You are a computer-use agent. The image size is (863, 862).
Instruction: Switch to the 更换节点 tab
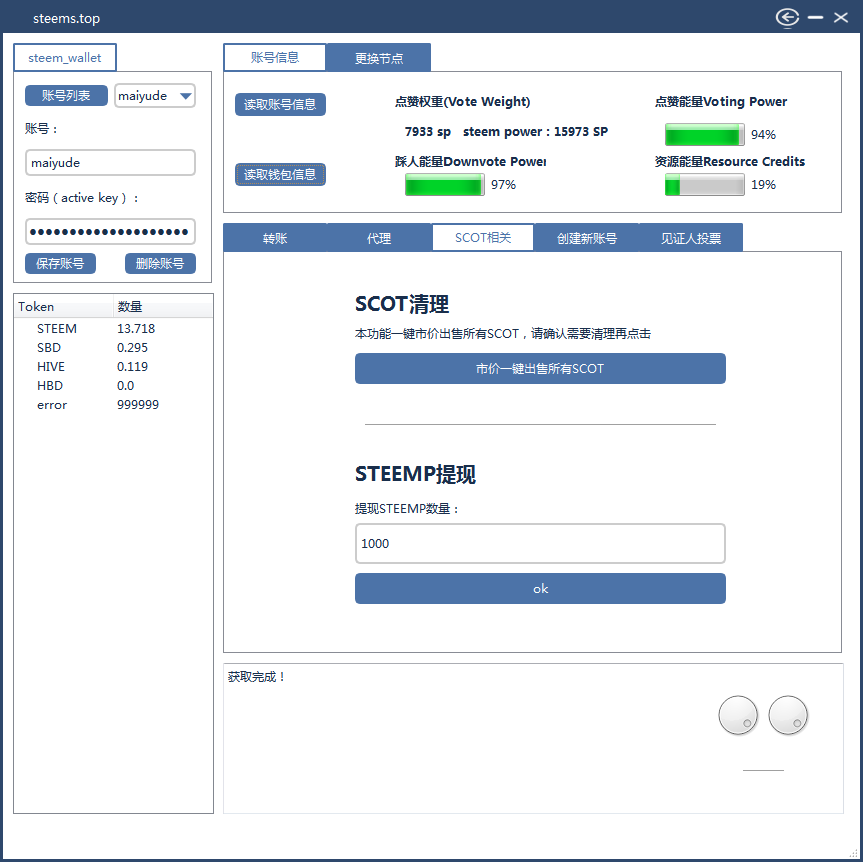click(379, 57)
